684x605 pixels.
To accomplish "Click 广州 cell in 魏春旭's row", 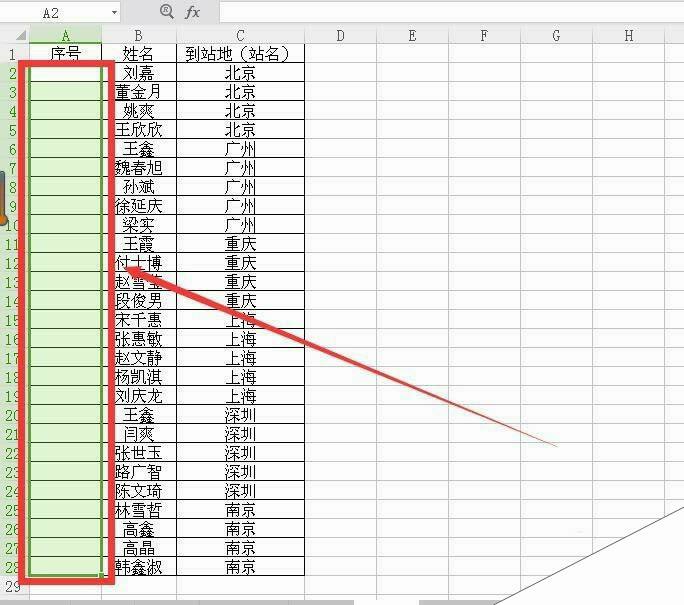I will (240, 167).
